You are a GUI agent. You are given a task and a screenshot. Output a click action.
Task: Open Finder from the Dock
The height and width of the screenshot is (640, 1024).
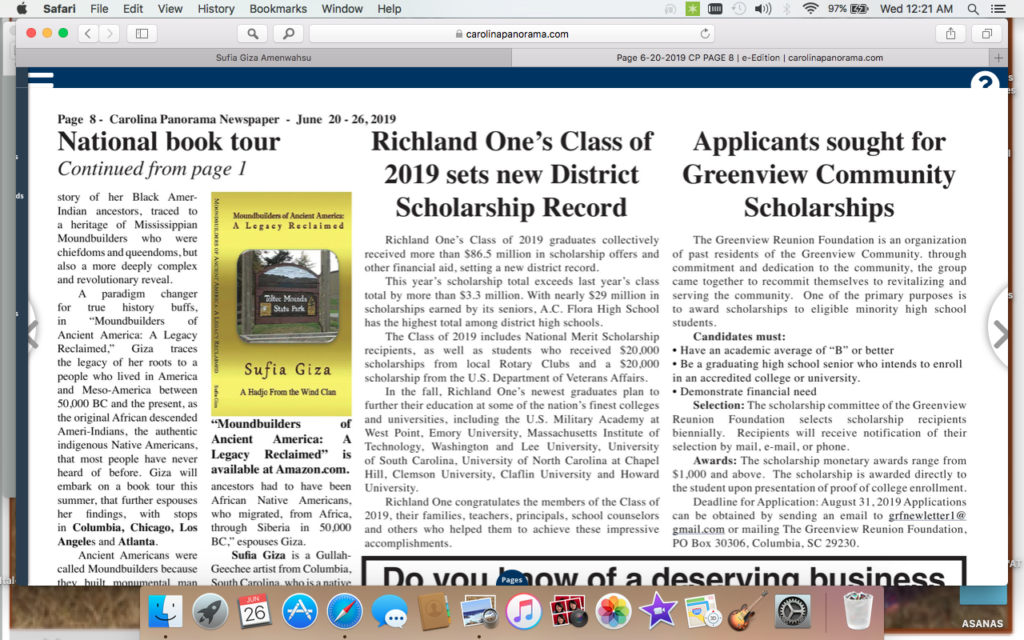(165, 612)
